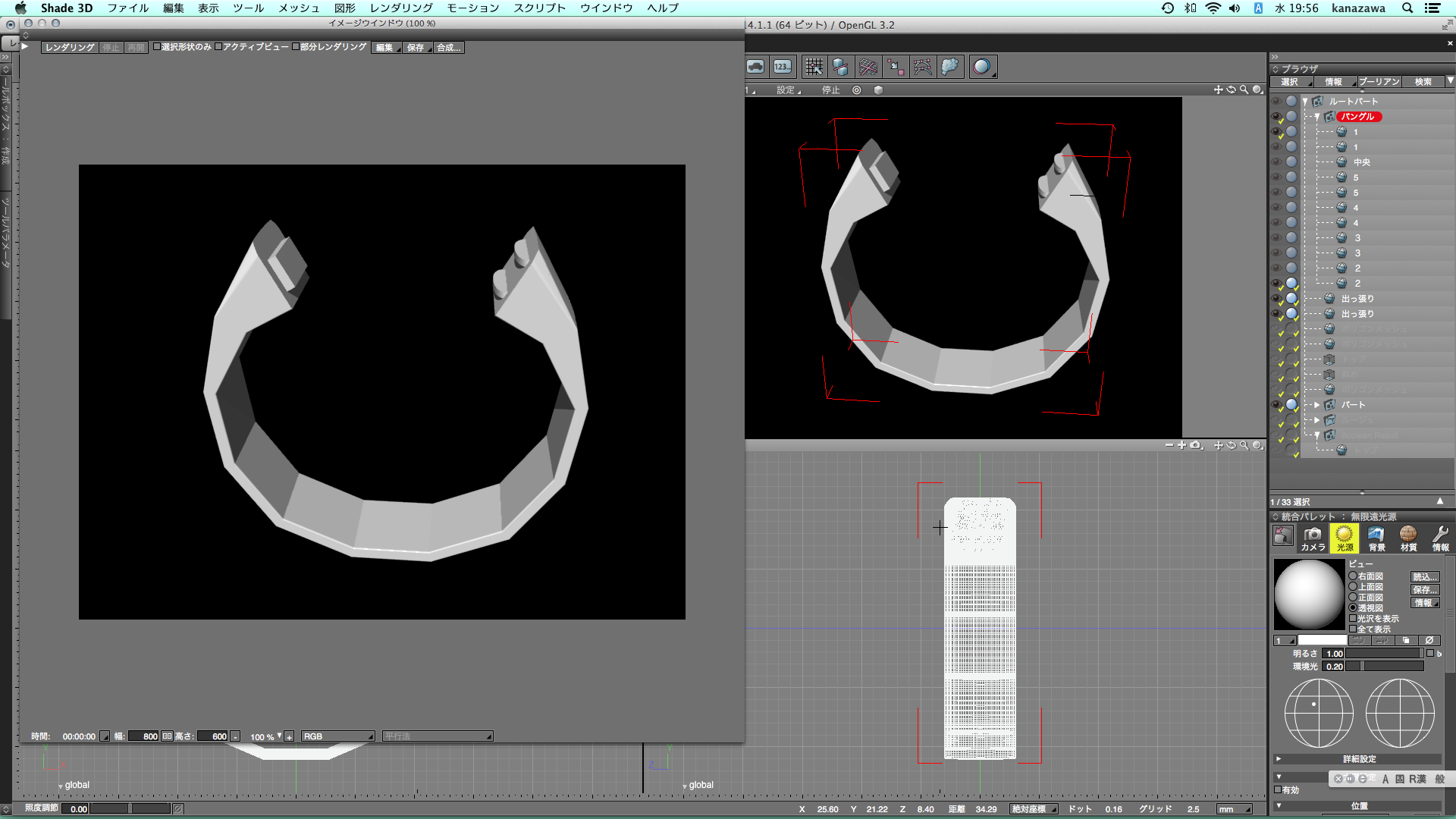Click the Wi-Fi status icon
This screenshot has height=819, width=1456.
(x=1213, y=8)
